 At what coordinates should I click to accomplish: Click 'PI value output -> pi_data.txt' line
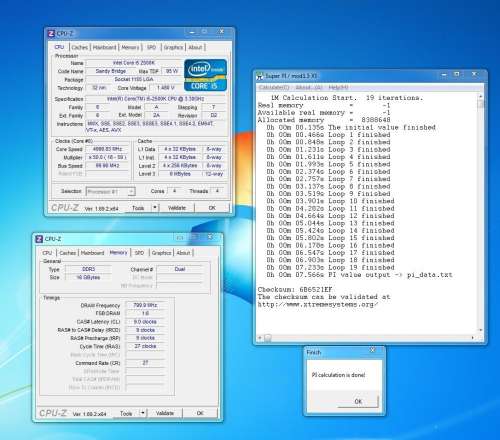coord(359,275)
